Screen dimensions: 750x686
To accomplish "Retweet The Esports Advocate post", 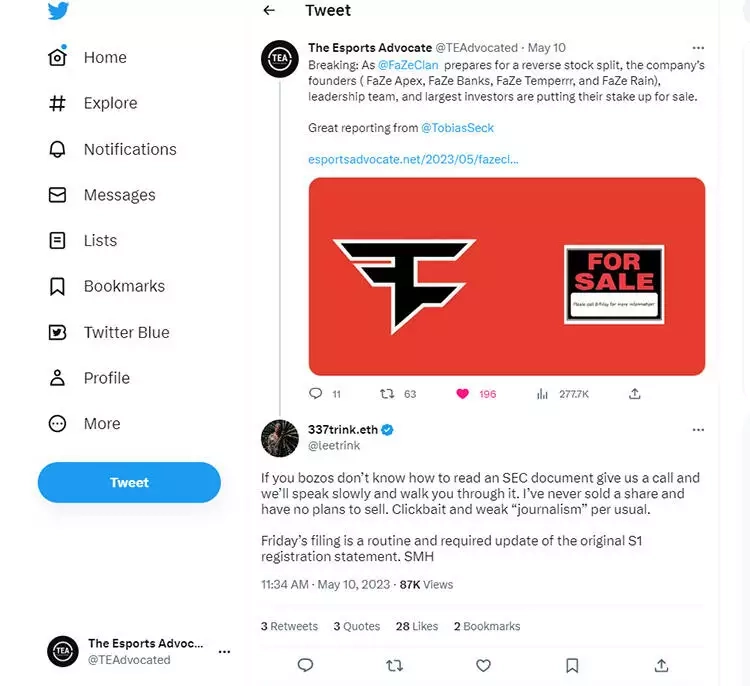I will coord(387,394).
